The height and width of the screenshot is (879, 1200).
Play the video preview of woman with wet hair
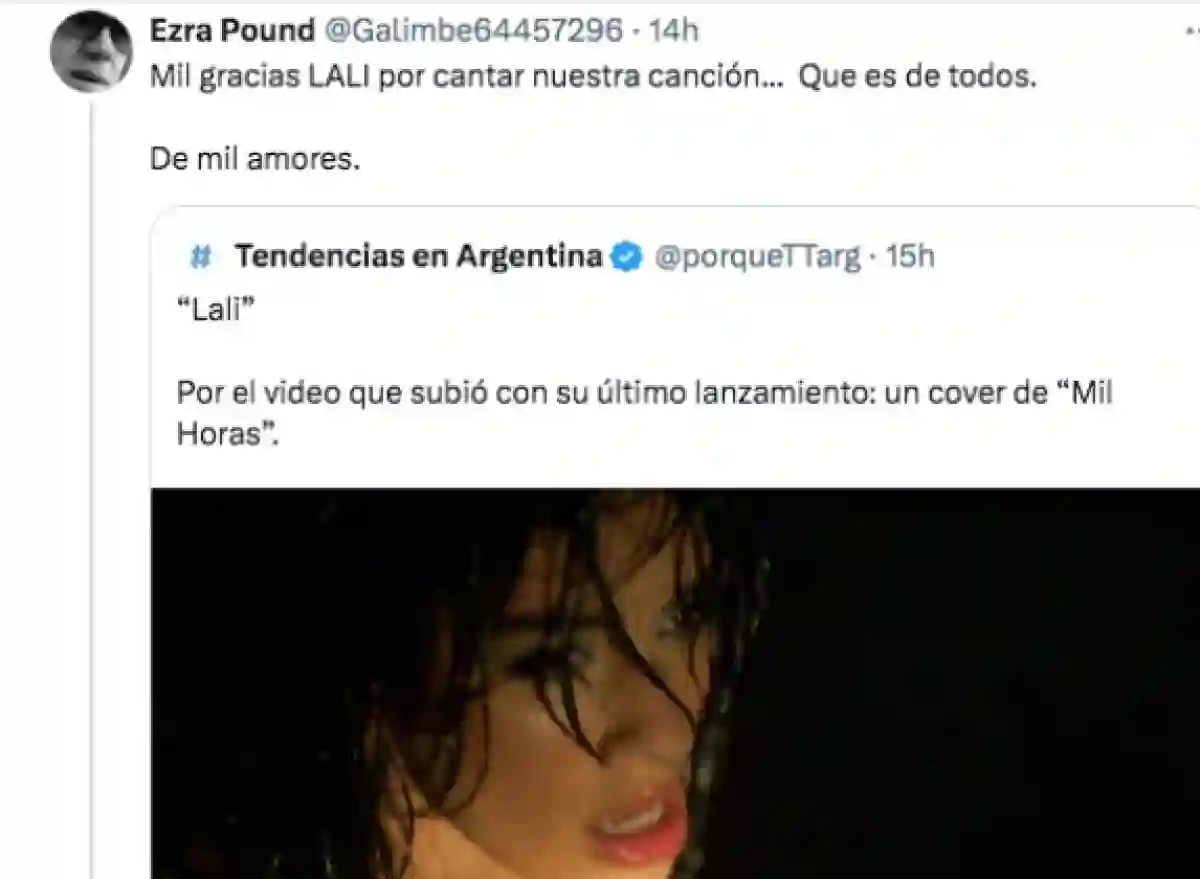(x=675, y=683)
